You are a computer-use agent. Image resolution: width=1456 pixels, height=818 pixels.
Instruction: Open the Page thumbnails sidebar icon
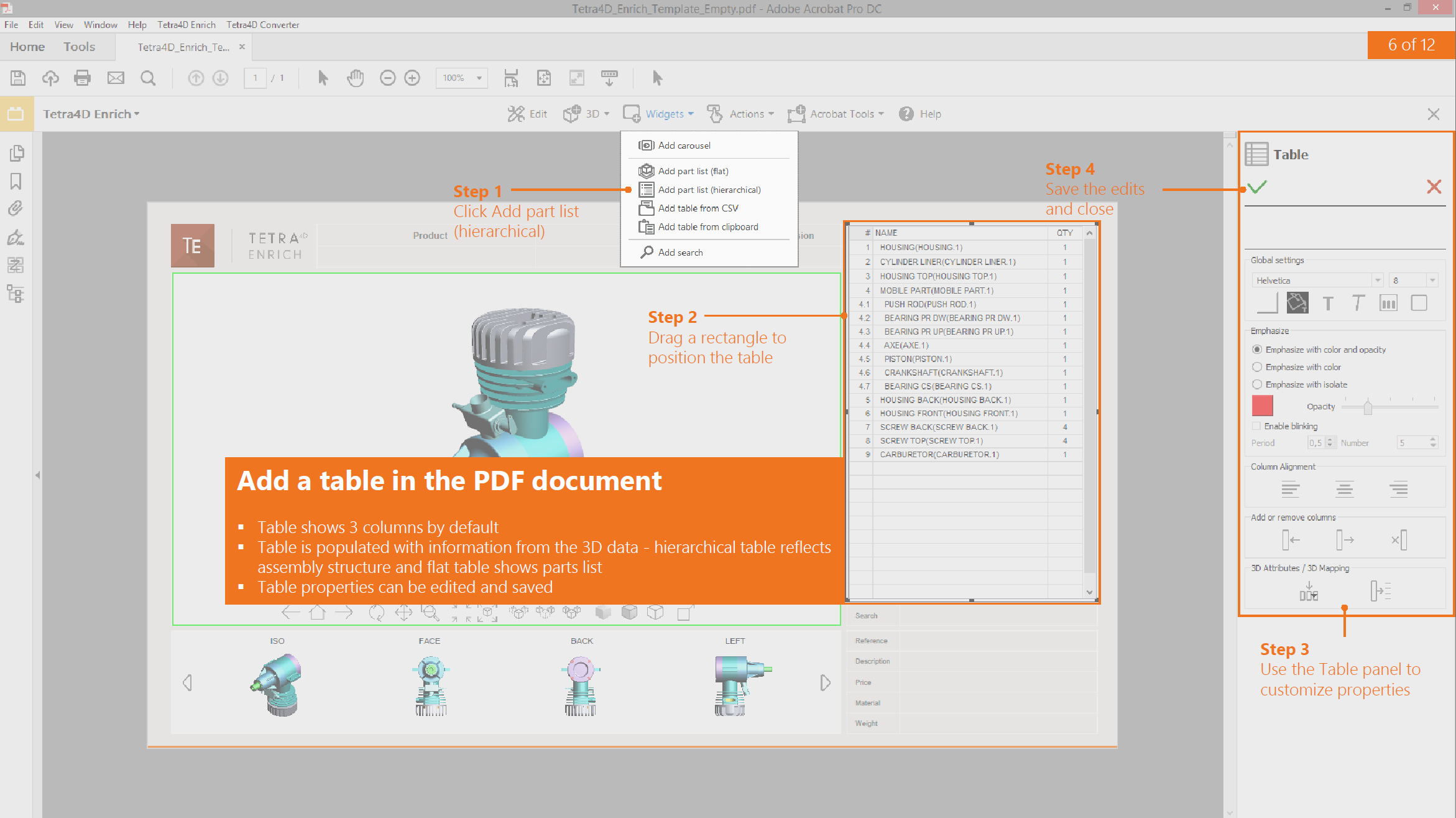(16, 153)
